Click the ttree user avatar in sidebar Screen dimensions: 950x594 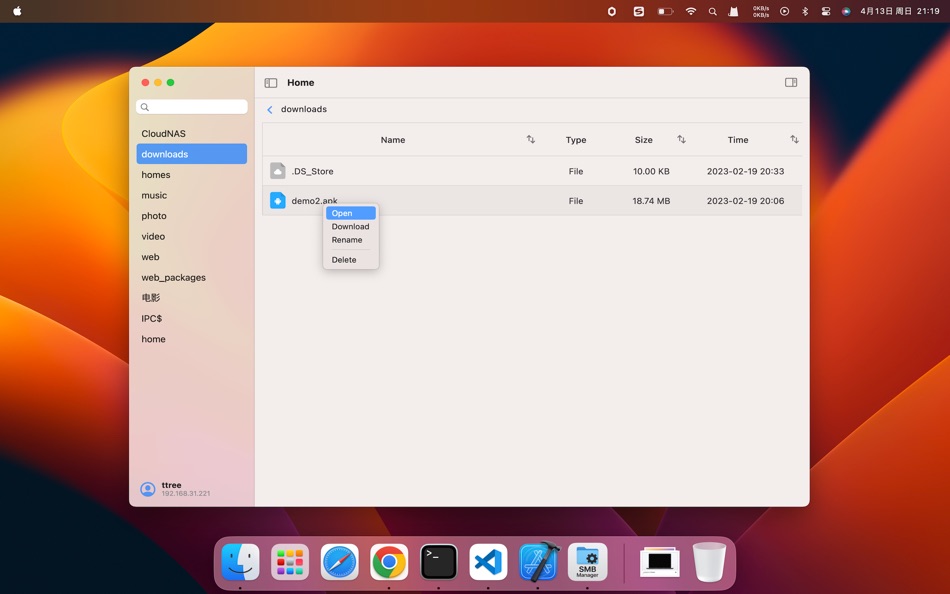click(148, 488)
